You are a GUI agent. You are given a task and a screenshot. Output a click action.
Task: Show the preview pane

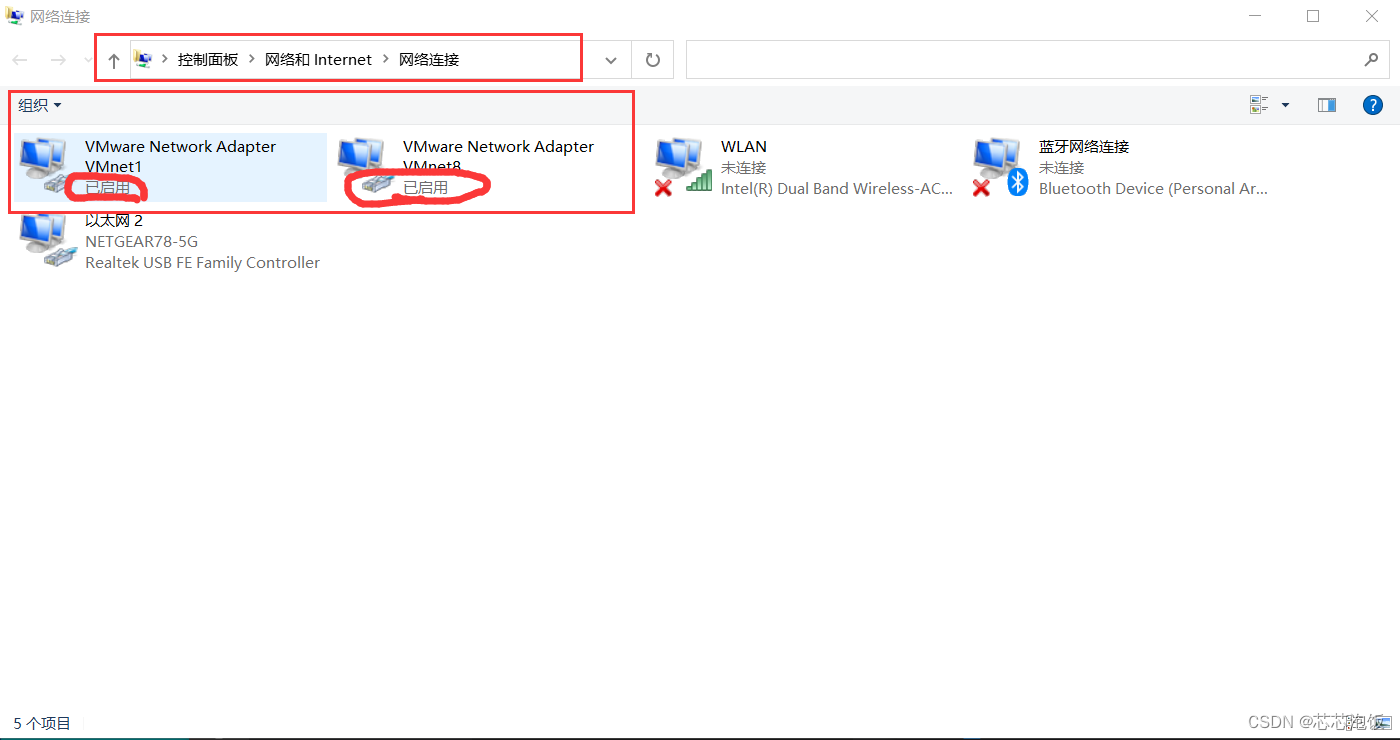pos(1327,105)
